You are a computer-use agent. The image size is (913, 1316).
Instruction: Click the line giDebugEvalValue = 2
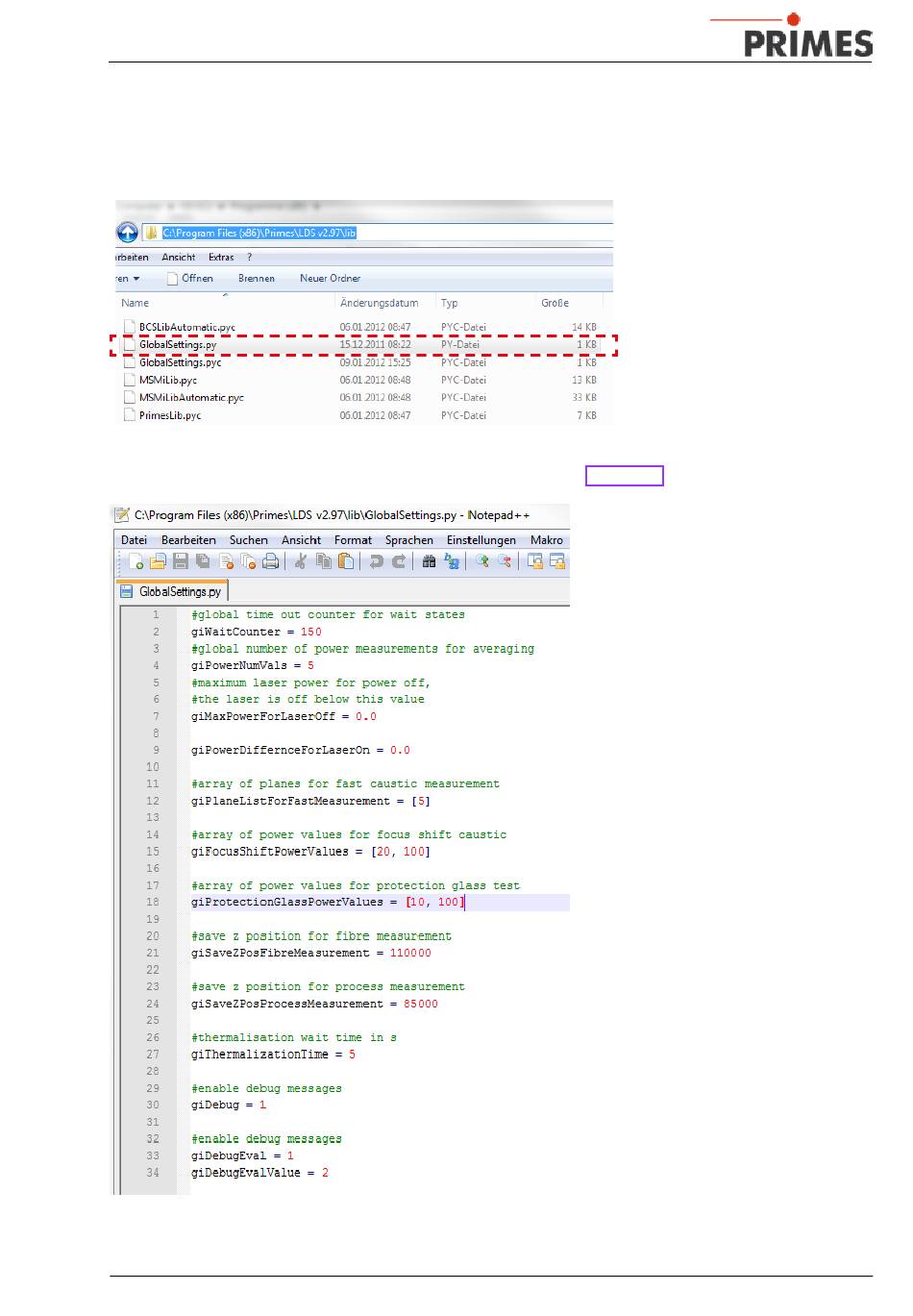(259, 1173)
